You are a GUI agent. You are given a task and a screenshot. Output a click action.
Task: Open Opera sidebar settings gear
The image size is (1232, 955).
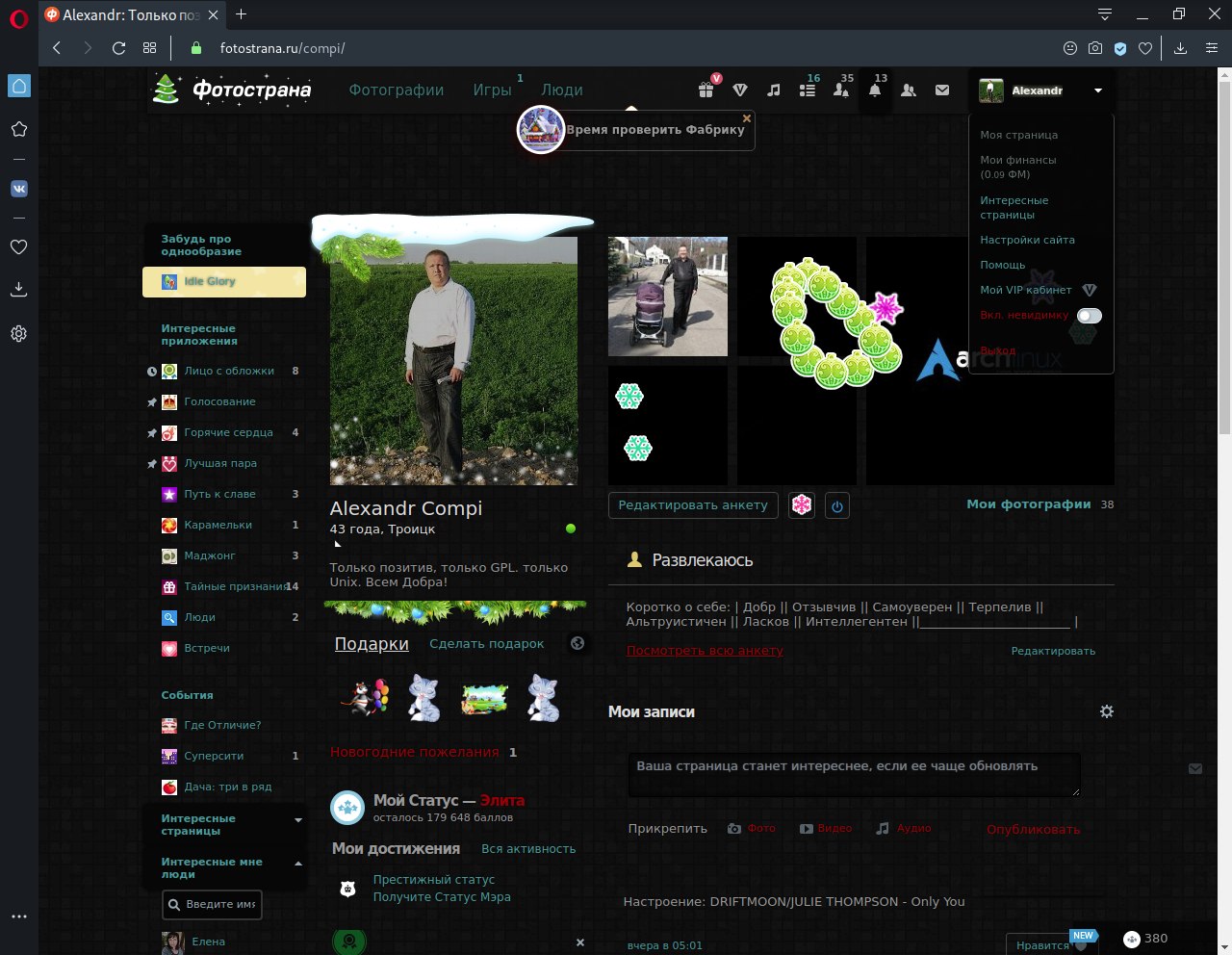point(18,334)
